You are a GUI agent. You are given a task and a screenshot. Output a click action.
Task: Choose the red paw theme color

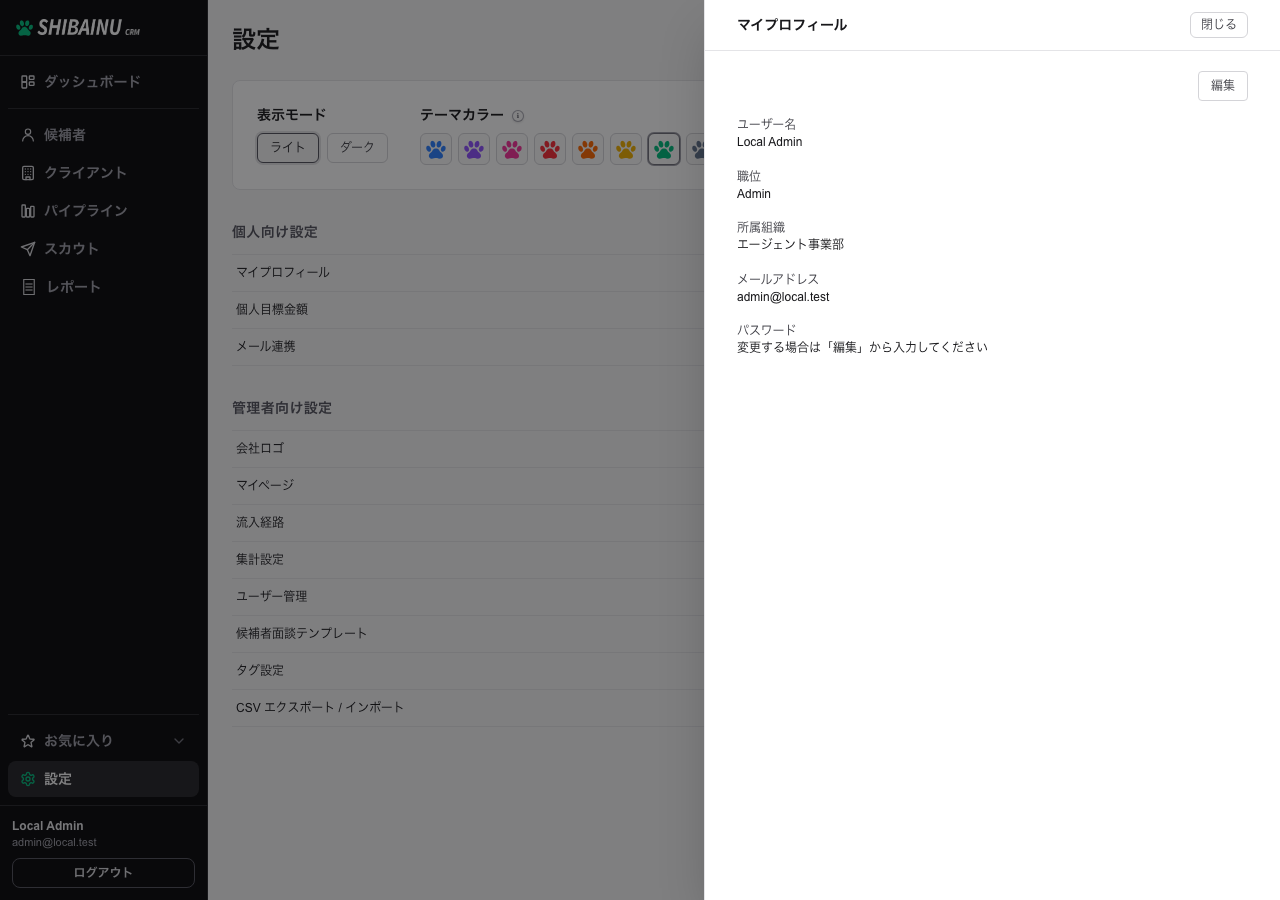550,149
